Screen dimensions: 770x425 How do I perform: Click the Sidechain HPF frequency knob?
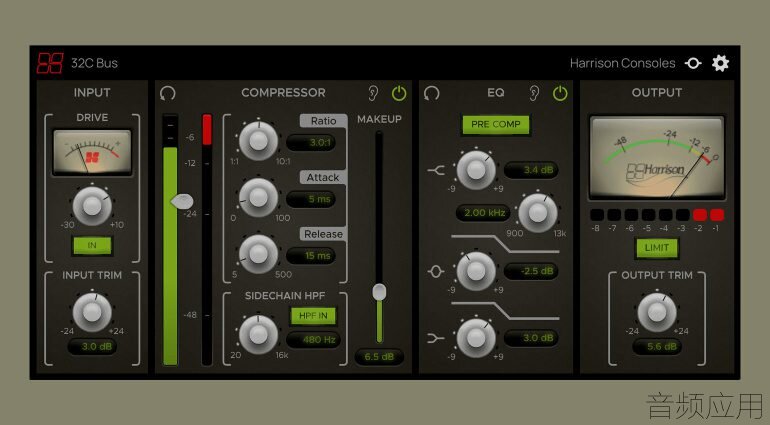pos(258,335)
